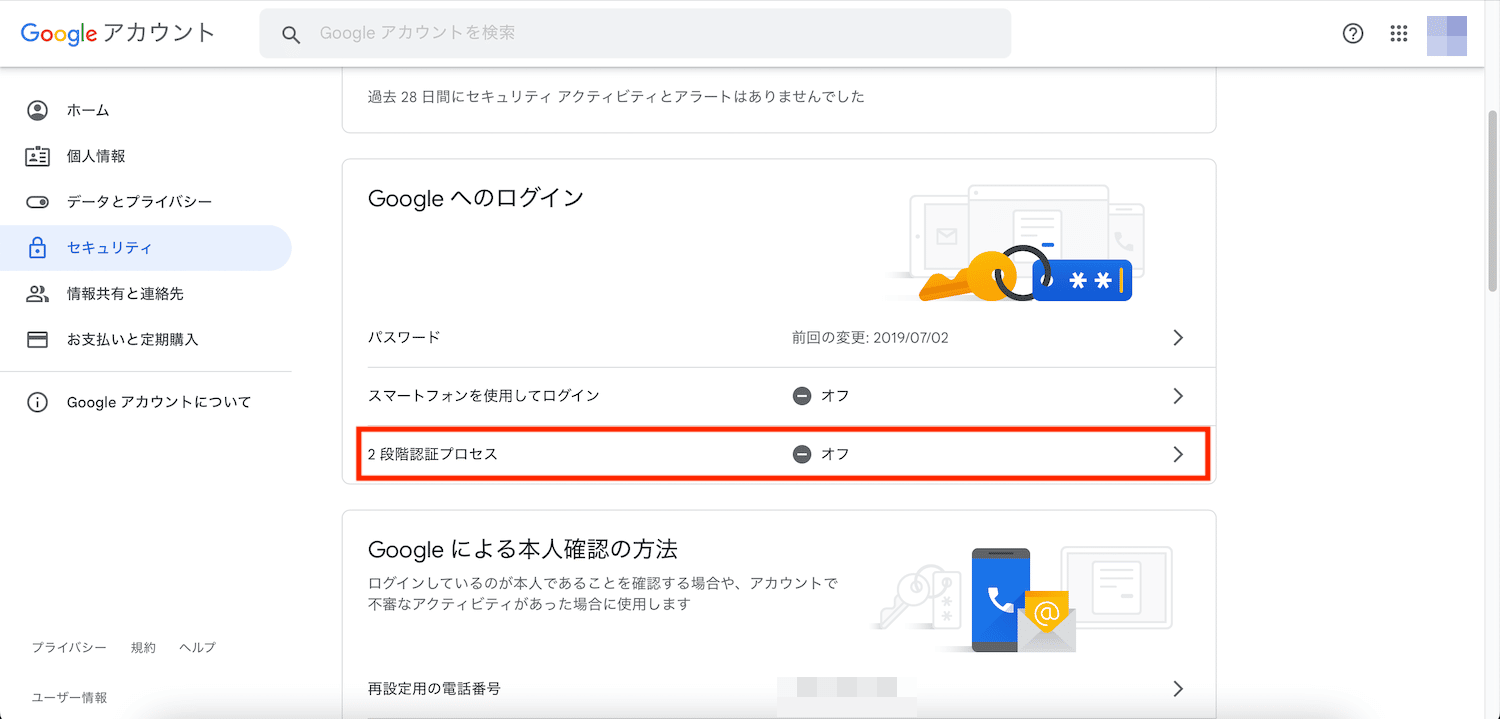Open the プライバシー footer link

pos(68,648)
